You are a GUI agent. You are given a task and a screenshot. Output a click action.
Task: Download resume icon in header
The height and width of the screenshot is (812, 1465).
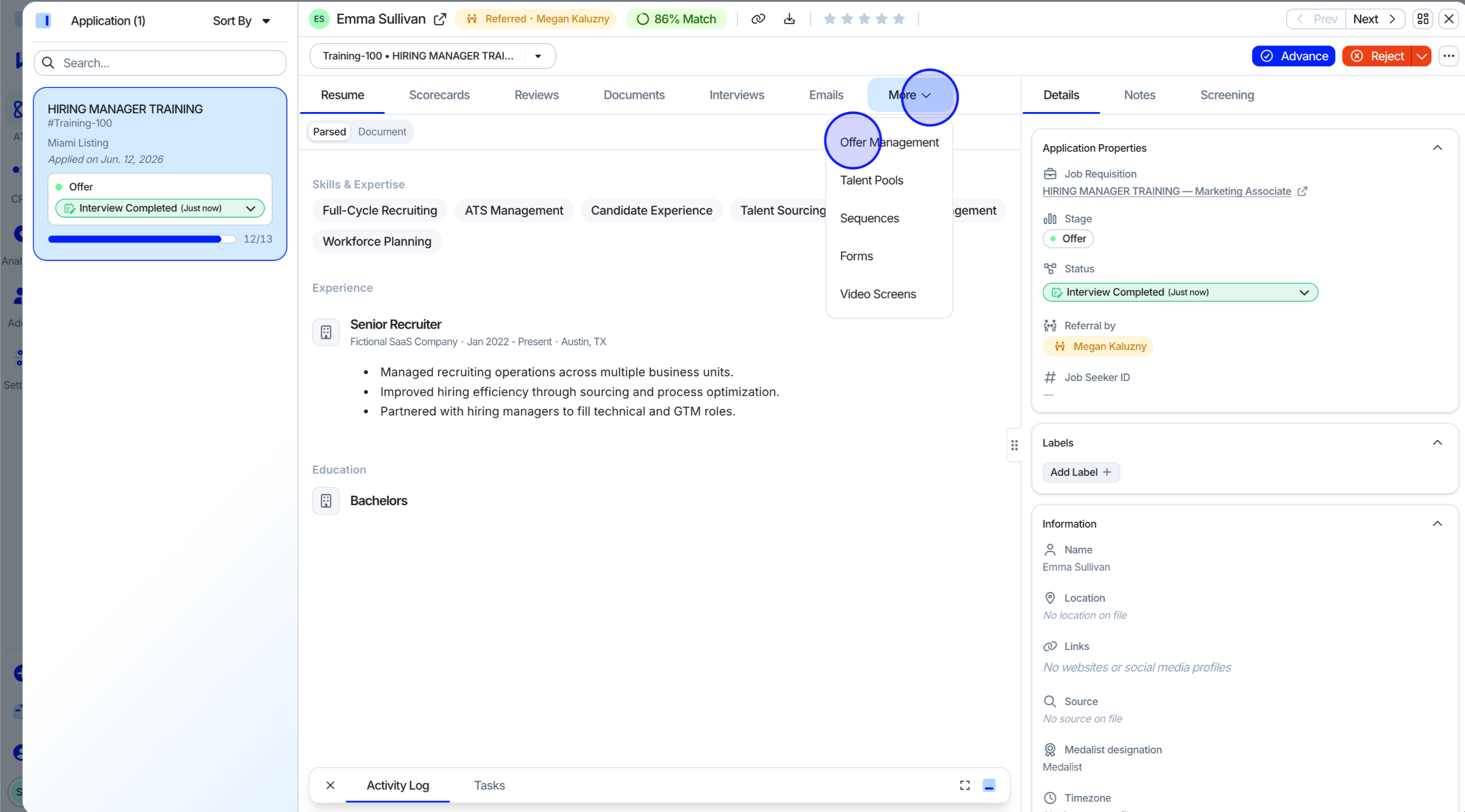point(789,19)
